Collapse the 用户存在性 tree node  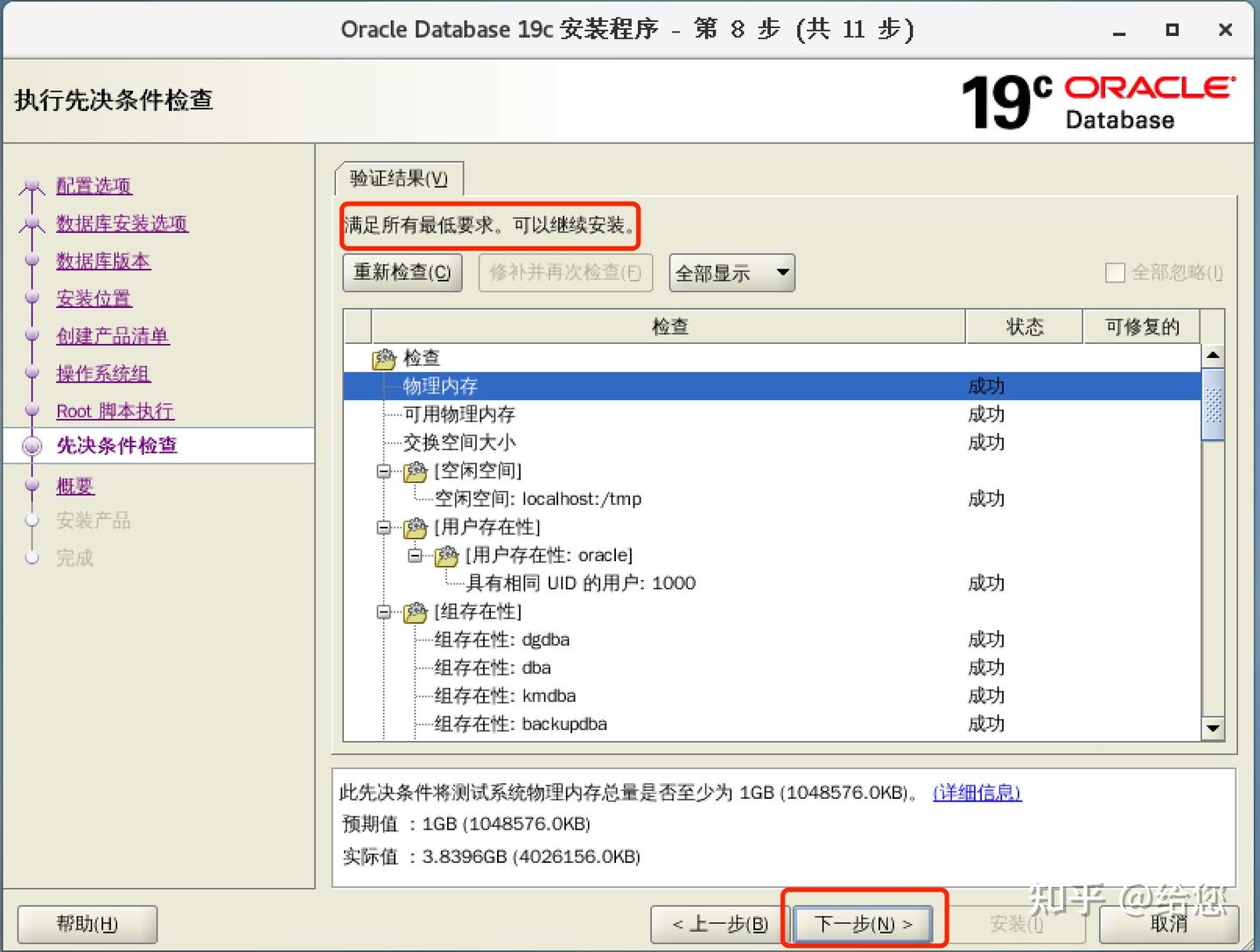pyautogui.click(x=385, y=528)
